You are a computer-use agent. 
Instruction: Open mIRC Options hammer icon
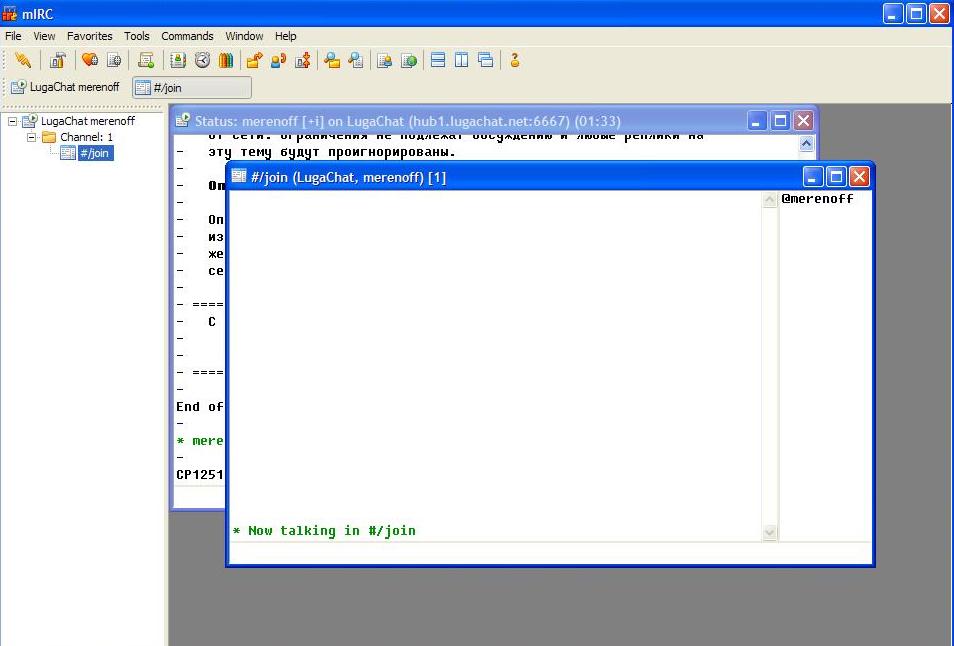coord(58,60)
